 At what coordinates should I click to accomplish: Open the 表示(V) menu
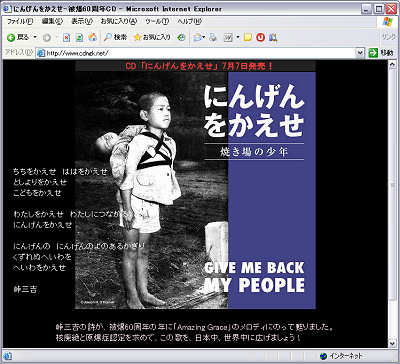(82, 21)
